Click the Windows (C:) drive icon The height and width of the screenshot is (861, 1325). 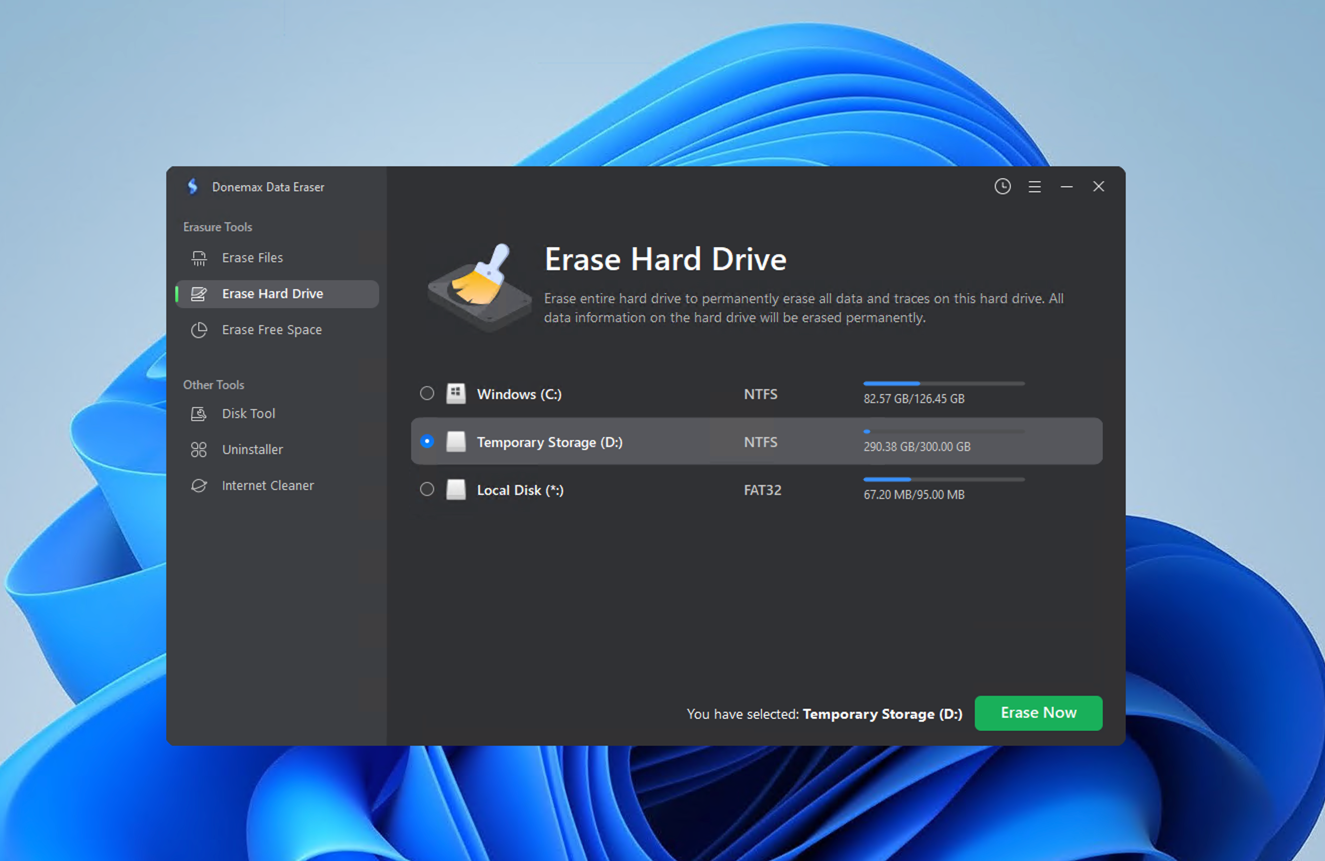[456, 393]
